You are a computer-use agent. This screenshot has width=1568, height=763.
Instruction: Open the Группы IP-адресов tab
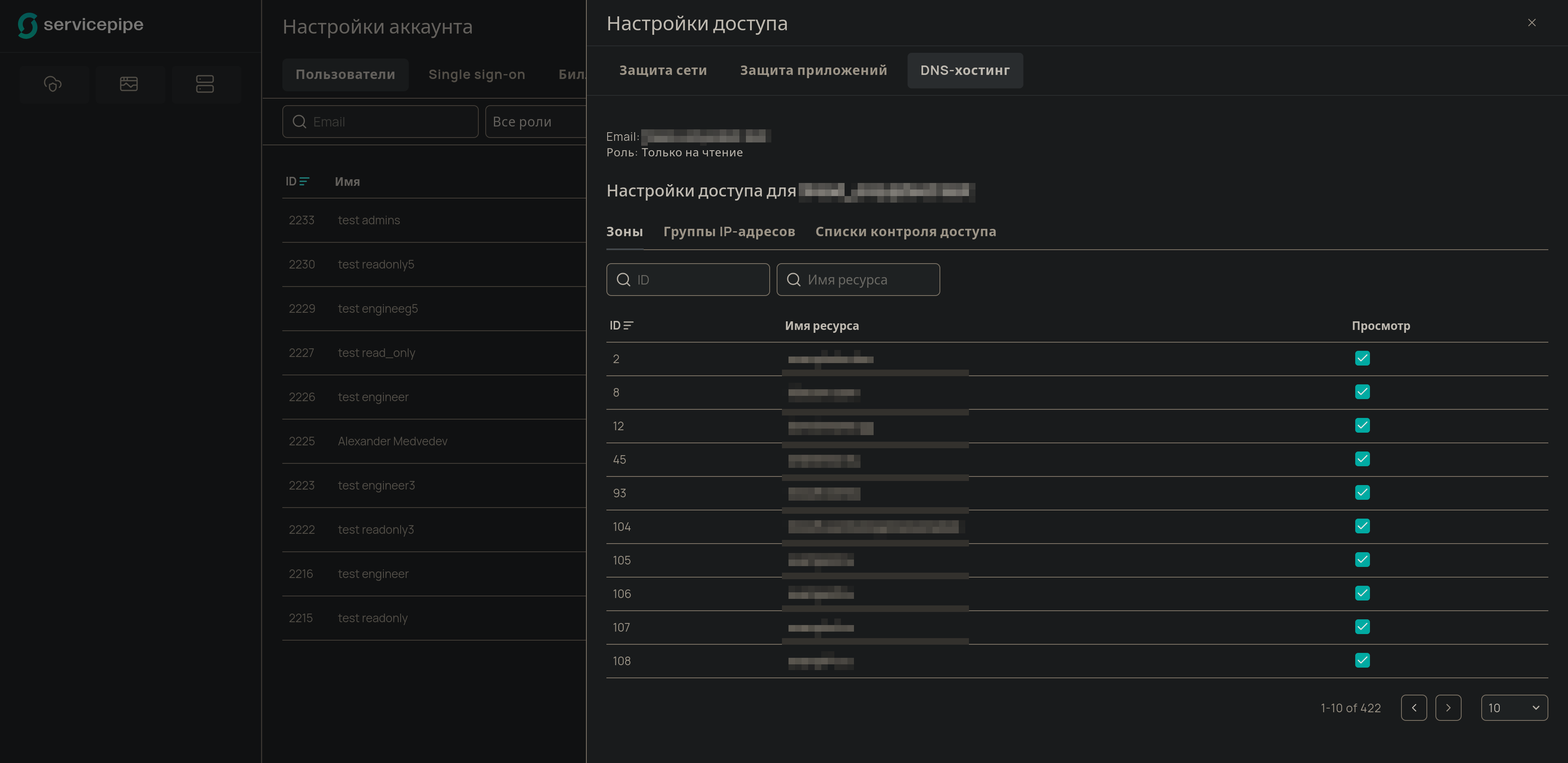tap(729, 231)
